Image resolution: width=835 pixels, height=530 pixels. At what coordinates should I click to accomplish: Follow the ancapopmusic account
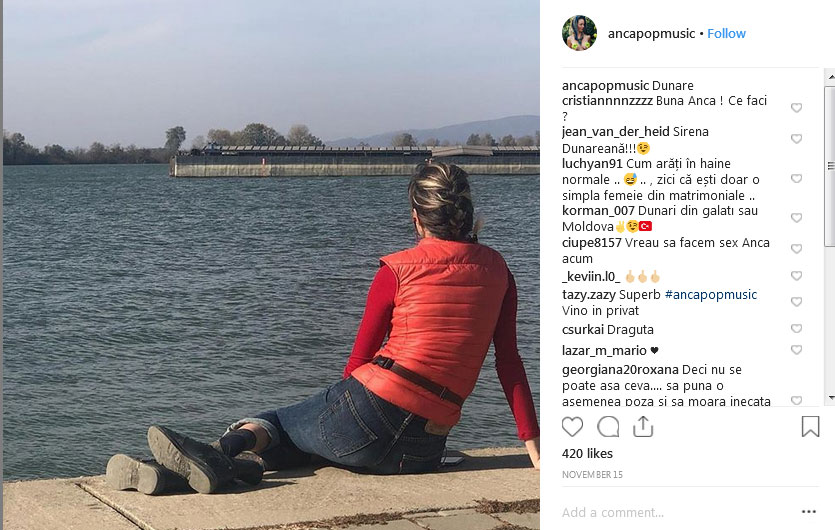click(726, 34)
